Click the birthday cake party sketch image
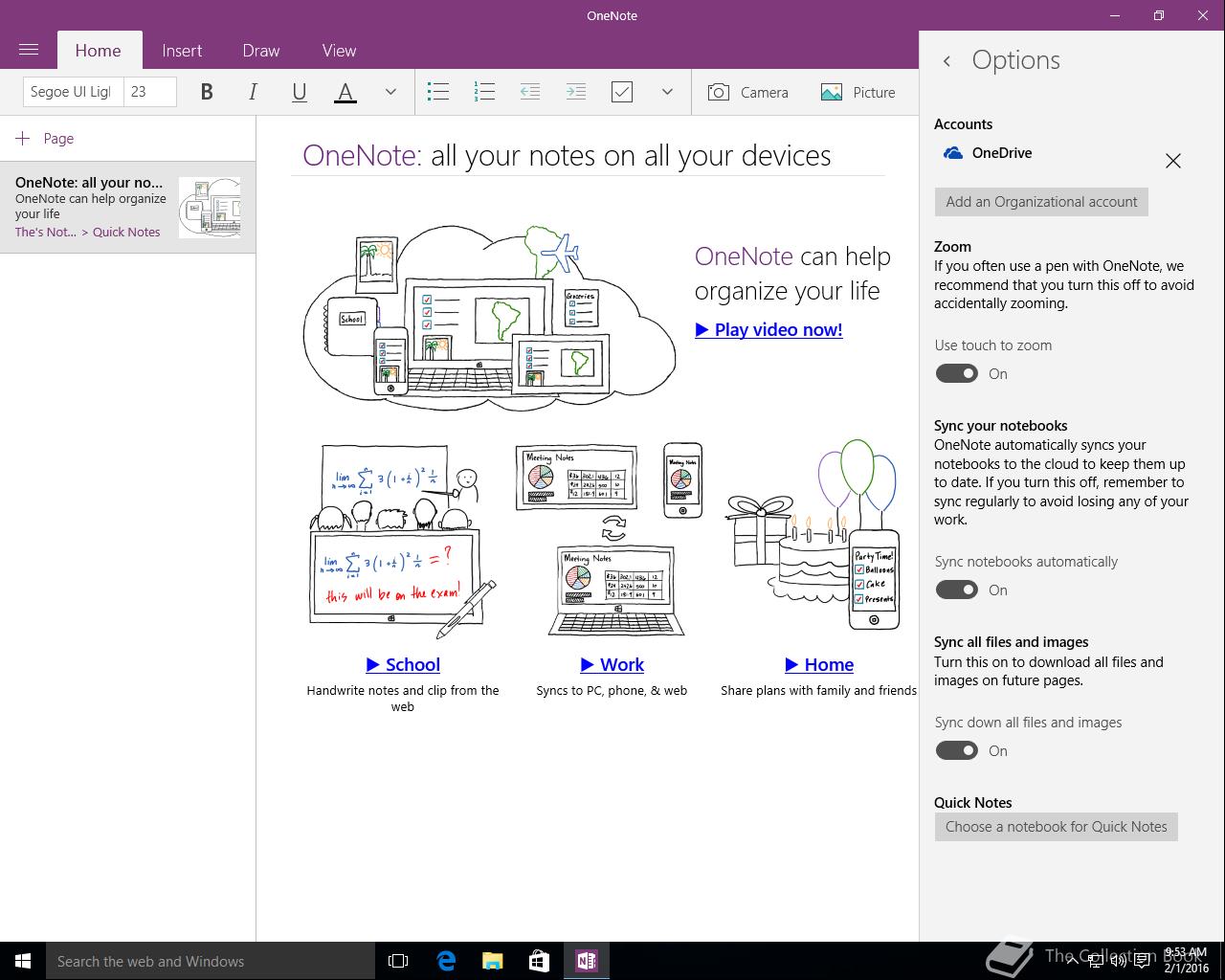 [813, 536]
